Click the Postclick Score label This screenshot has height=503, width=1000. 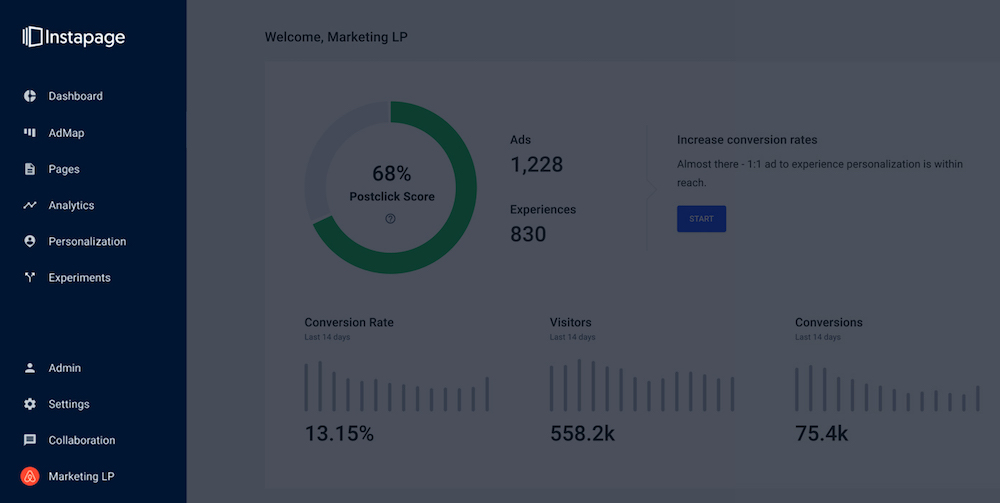click(x=392, y=196)
